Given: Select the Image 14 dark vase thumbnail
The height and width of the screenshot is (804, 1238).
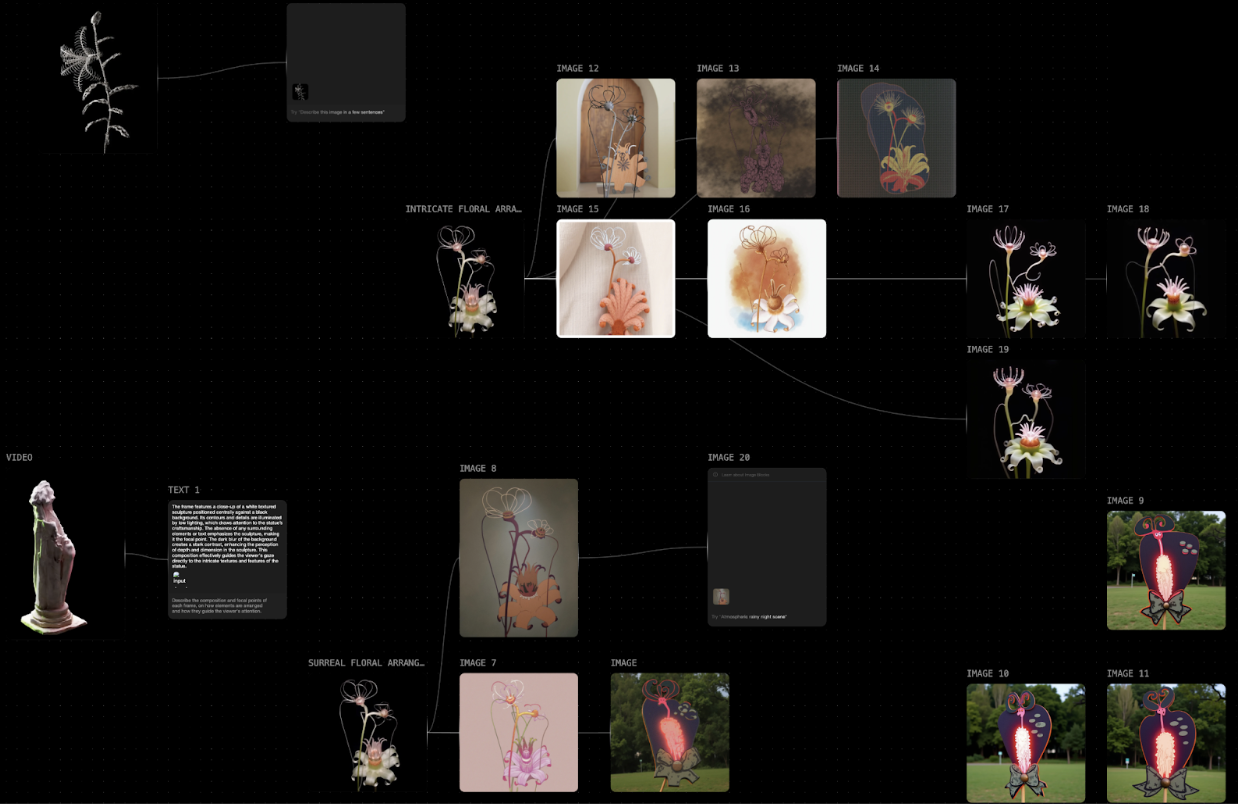Looking at the screenshot, I should (896, 138).
